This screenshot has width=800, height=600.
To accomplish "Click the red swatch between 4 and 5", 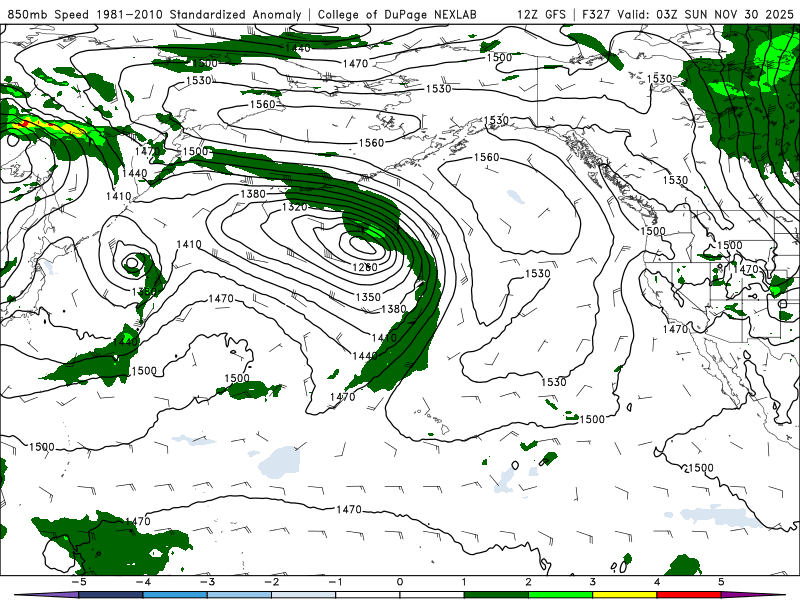I will coord(689,595).
